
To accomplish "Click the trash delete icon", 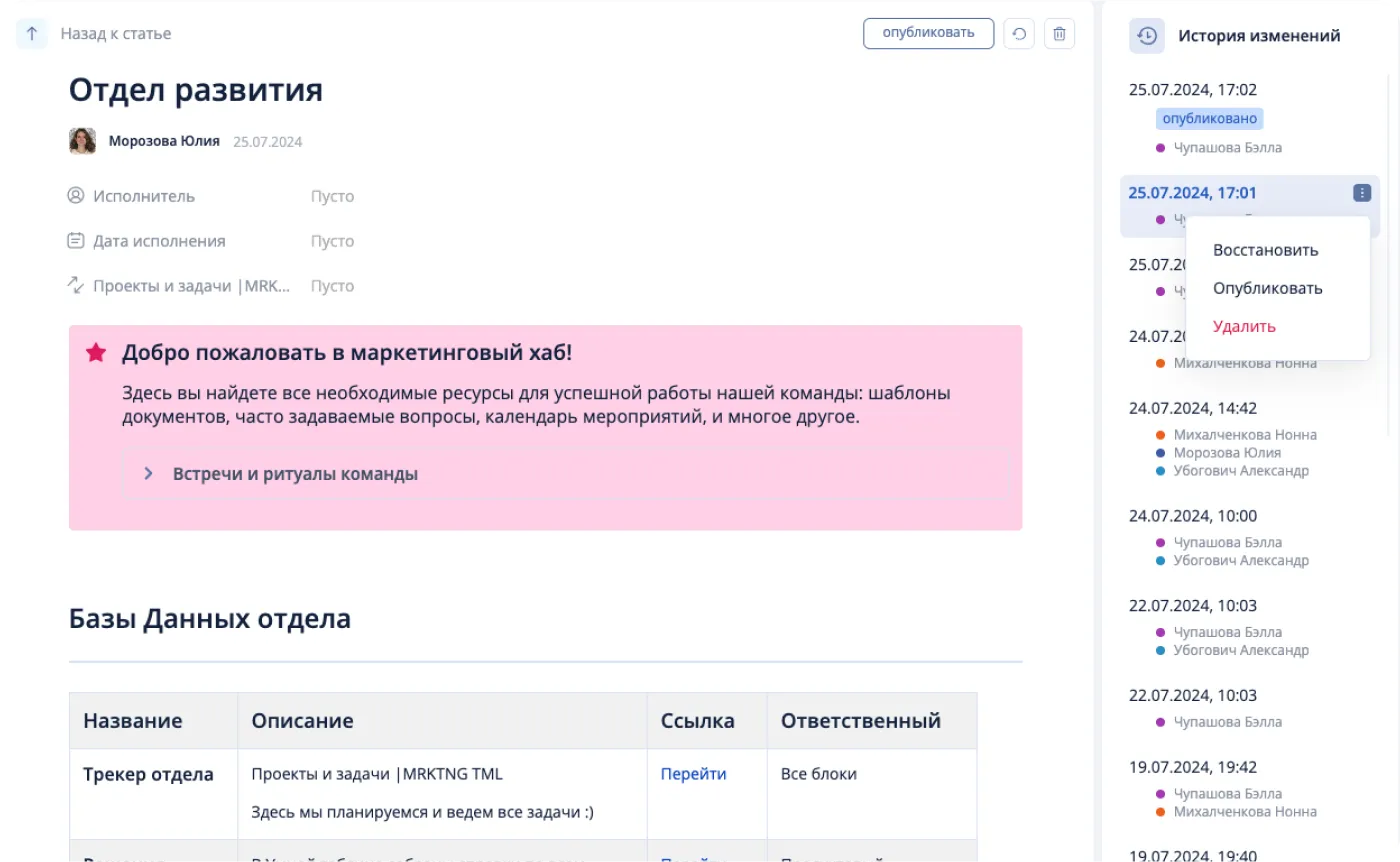I will pyautogui.click(x=1060, y=33).
